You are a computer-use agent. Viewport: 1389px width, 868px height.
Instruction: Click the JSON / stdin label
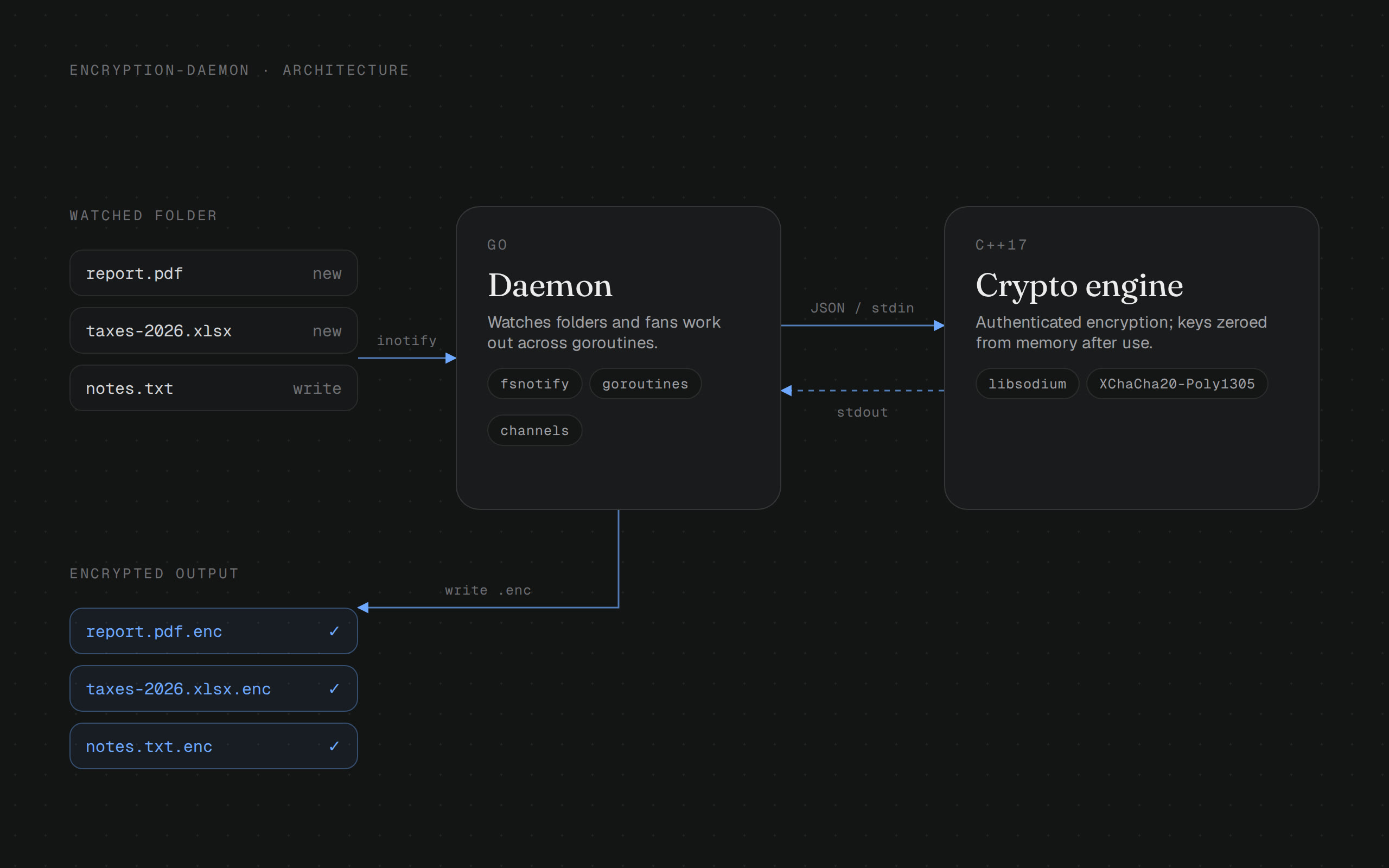tap(862, 308)
